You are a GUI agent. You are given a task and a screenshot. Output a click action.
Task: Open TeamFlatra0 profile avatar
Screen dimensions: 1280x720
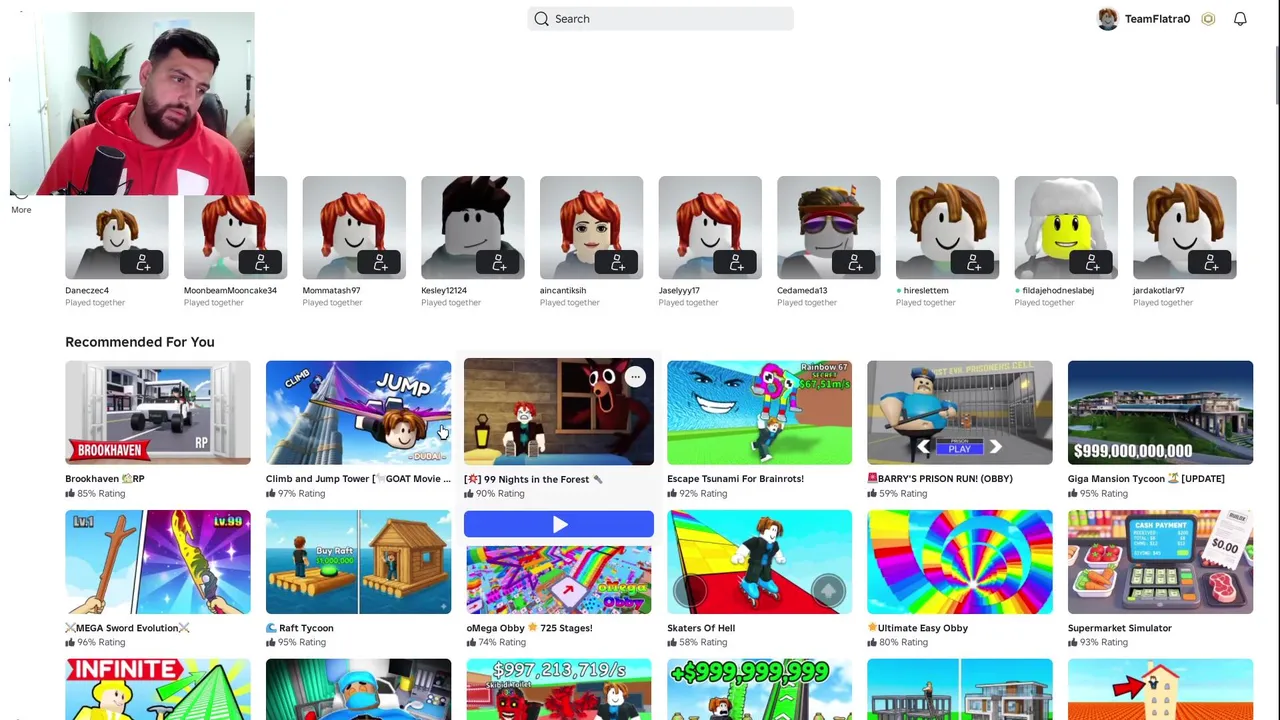pos(1107,19)
